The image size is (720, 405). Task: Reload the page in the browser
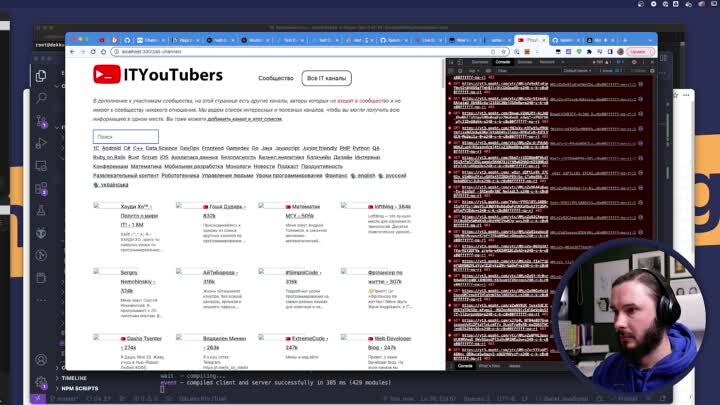coord(93,52)
